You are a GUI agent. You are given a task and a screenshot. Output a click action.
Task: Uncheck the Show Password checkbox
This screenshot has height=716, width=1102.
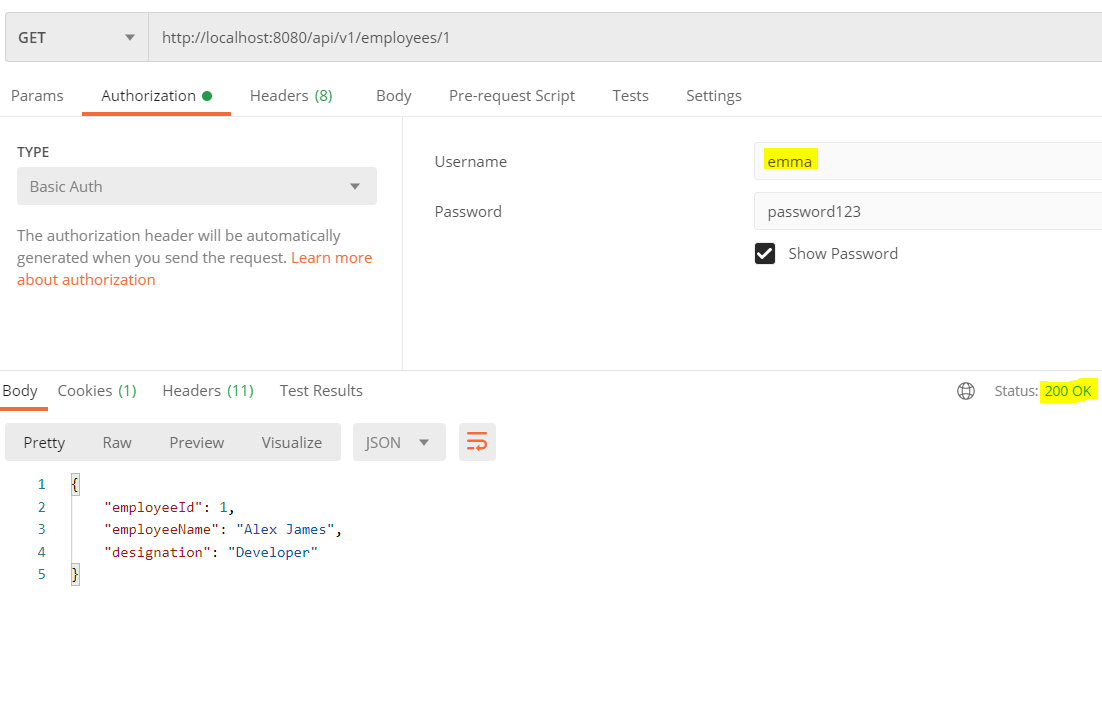point(765,254)
